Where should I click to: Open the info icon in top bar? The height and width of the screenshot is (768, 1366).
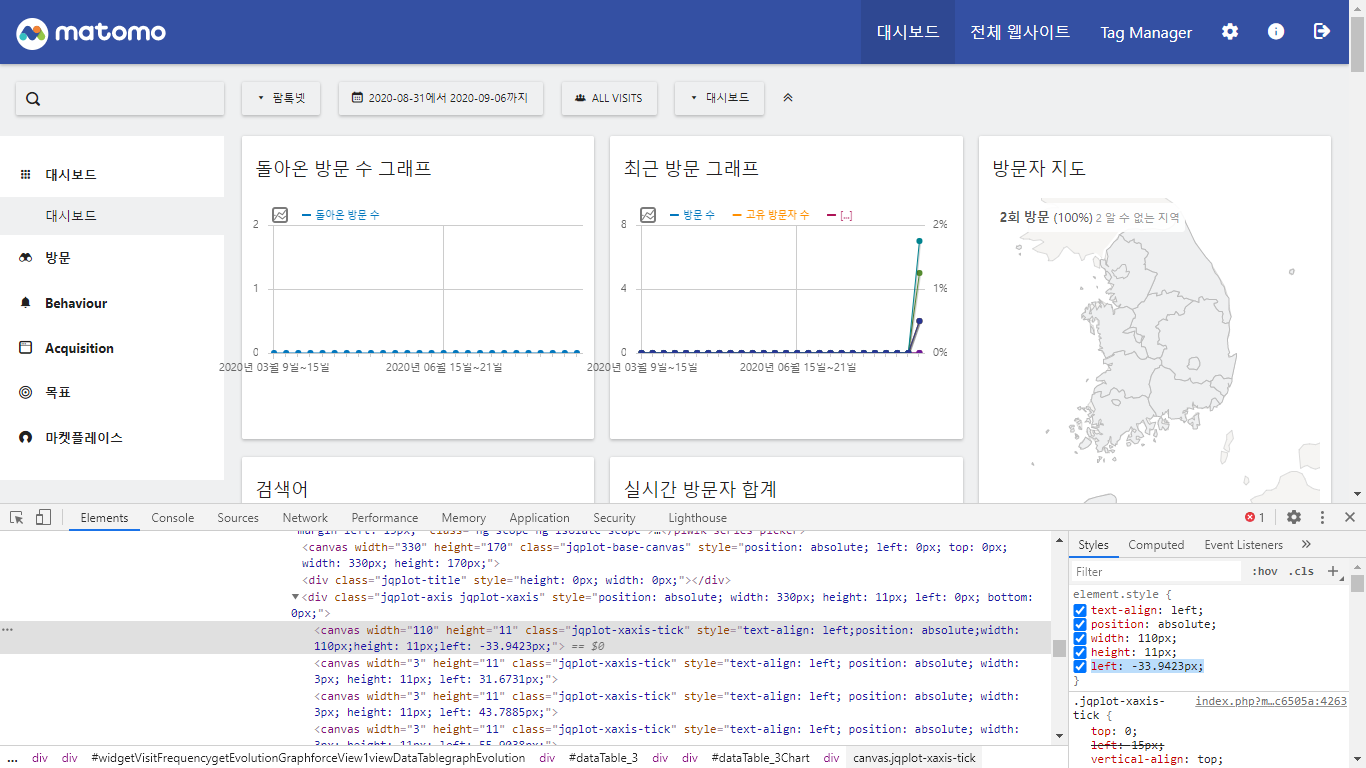coord(1276,32)
